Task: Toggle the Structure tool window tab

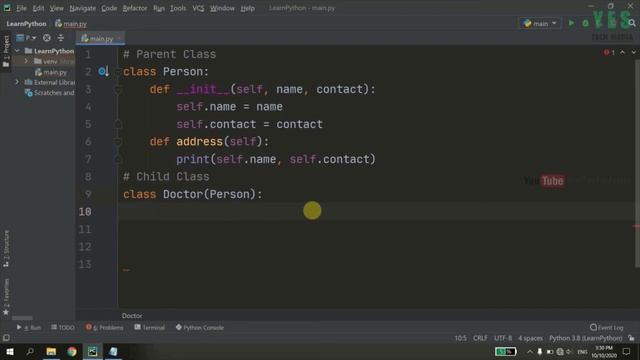Action: (6, 249)
